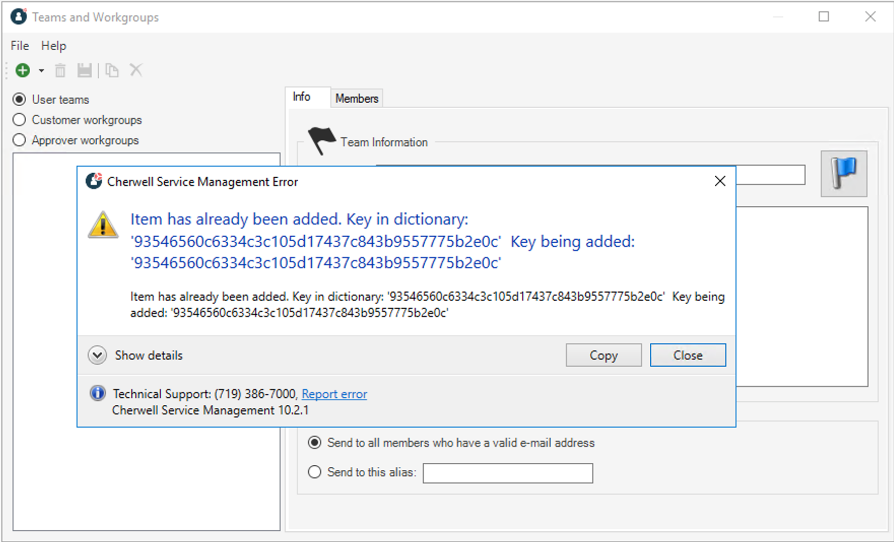Switch to the Members tab
Viewport: 894px width, 542px height.
click(356, 98)
